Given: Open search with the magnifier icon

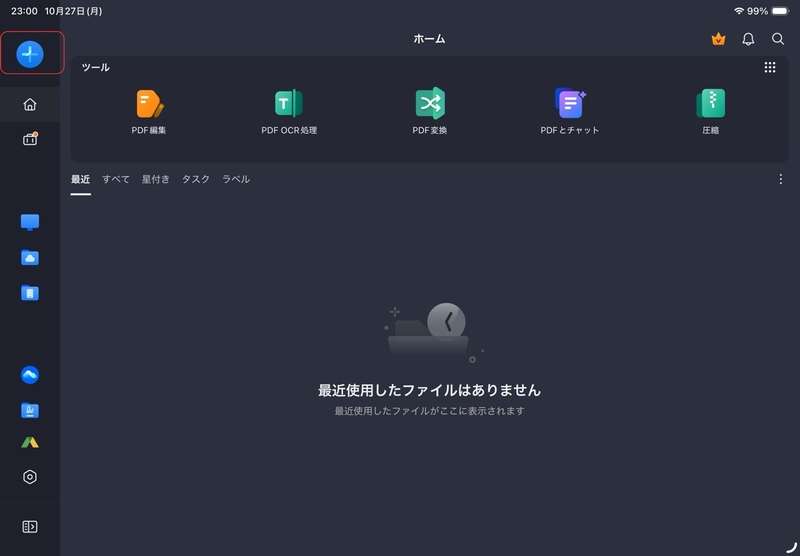Looking at the screenshot, I should click(x=778, y=39).
